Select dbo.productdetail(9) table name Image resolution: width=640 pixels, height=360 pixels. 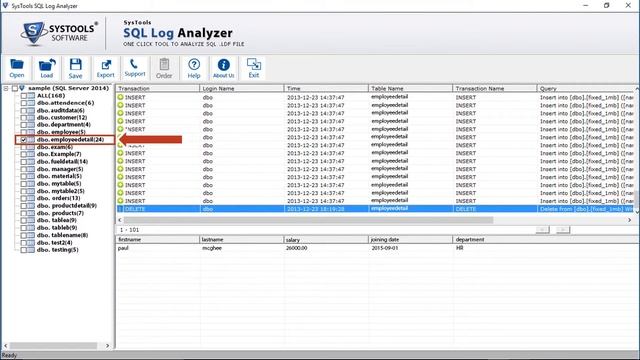[67, 206]
